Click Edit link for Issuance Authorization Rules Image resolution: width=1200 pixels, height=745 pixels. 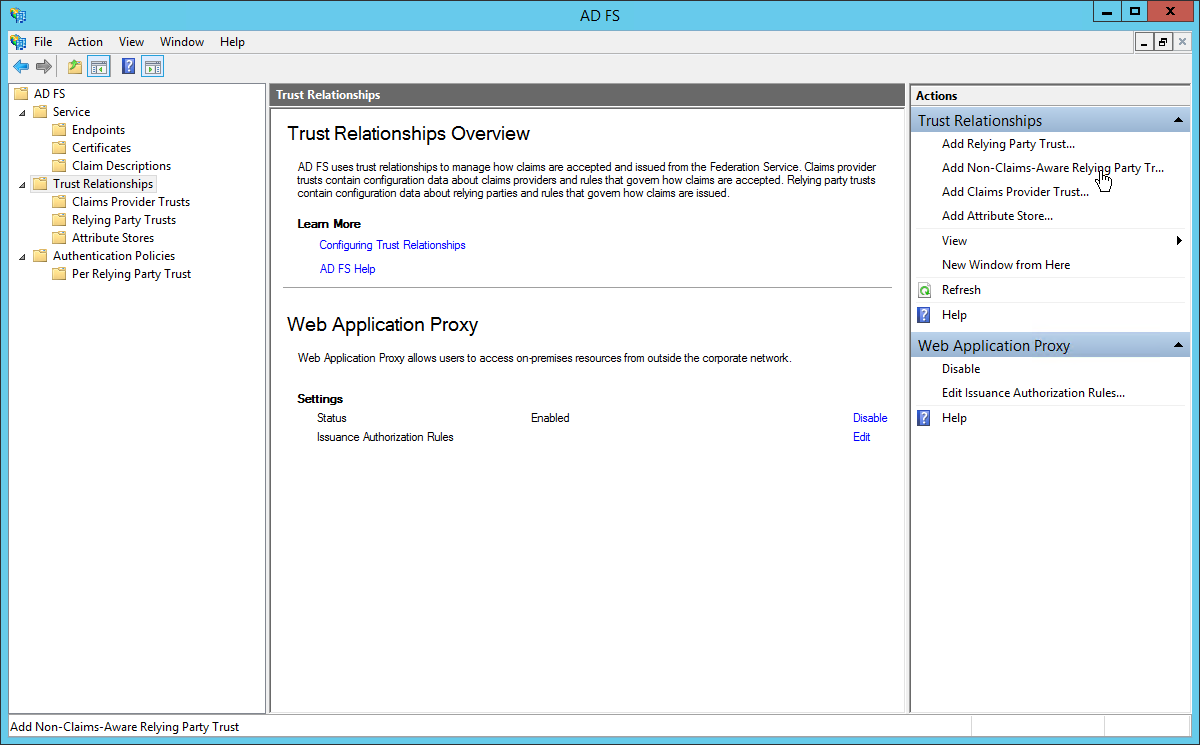(861, 437)
